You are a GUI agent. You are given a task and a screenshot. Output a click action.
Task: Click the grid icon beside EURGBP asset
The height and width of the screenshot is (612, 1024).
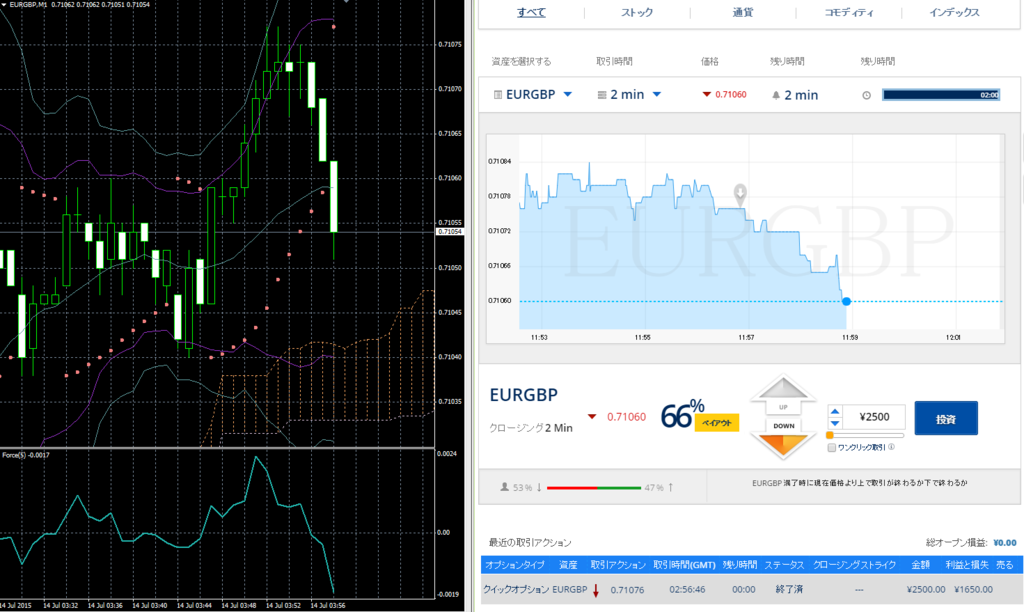pyautogui.click(x=498, y=95)
